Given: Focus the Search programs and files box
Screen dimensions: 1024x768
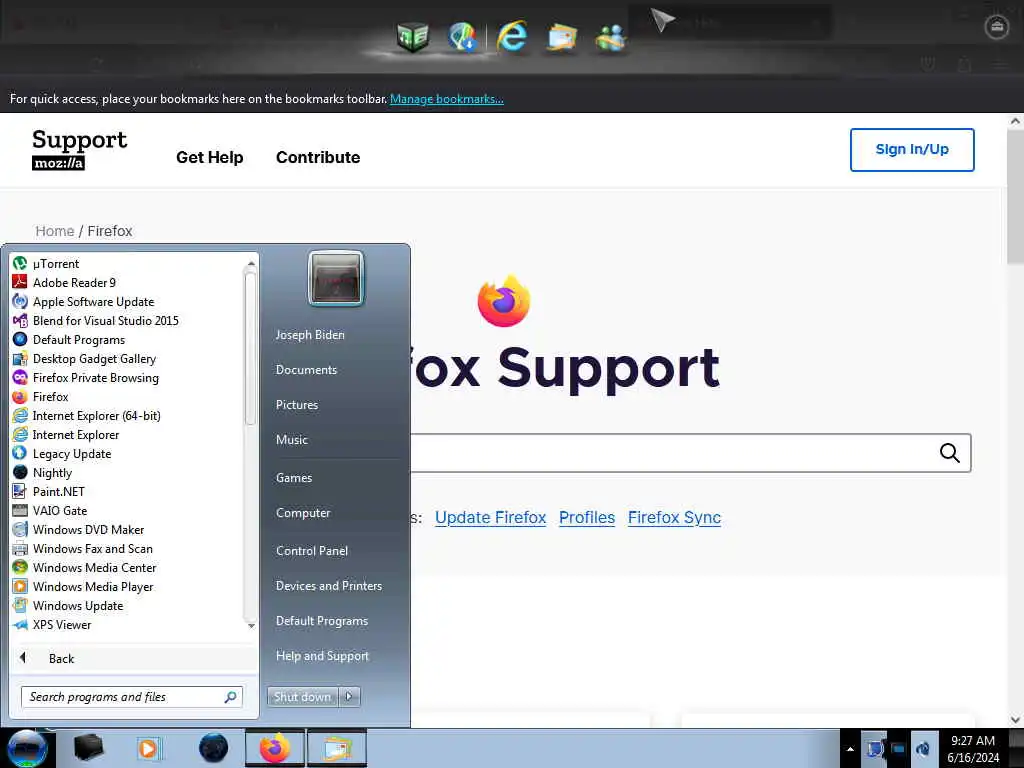Looking at the screenshot, I should [x=132, y=697].
